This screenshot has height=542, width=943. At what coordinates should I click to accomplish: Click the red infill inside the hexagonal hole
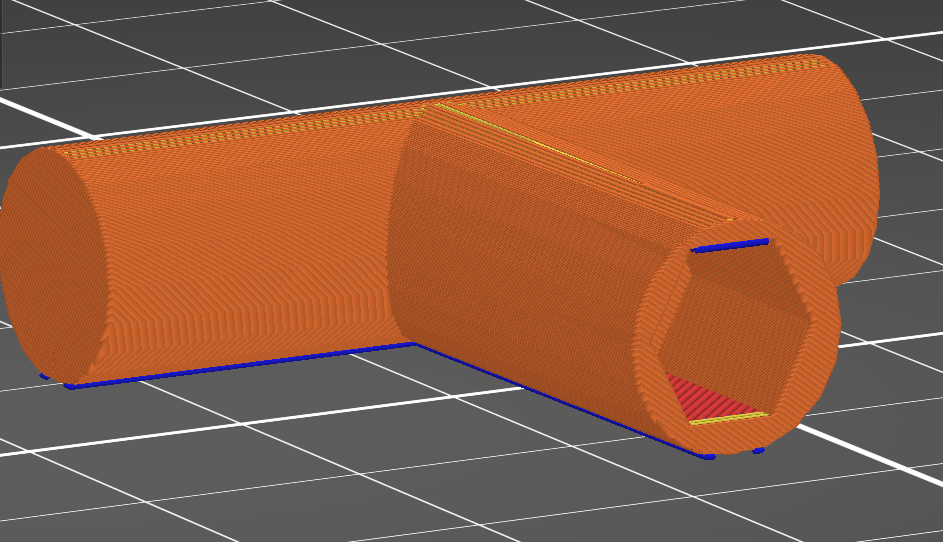tap(710, 399)
